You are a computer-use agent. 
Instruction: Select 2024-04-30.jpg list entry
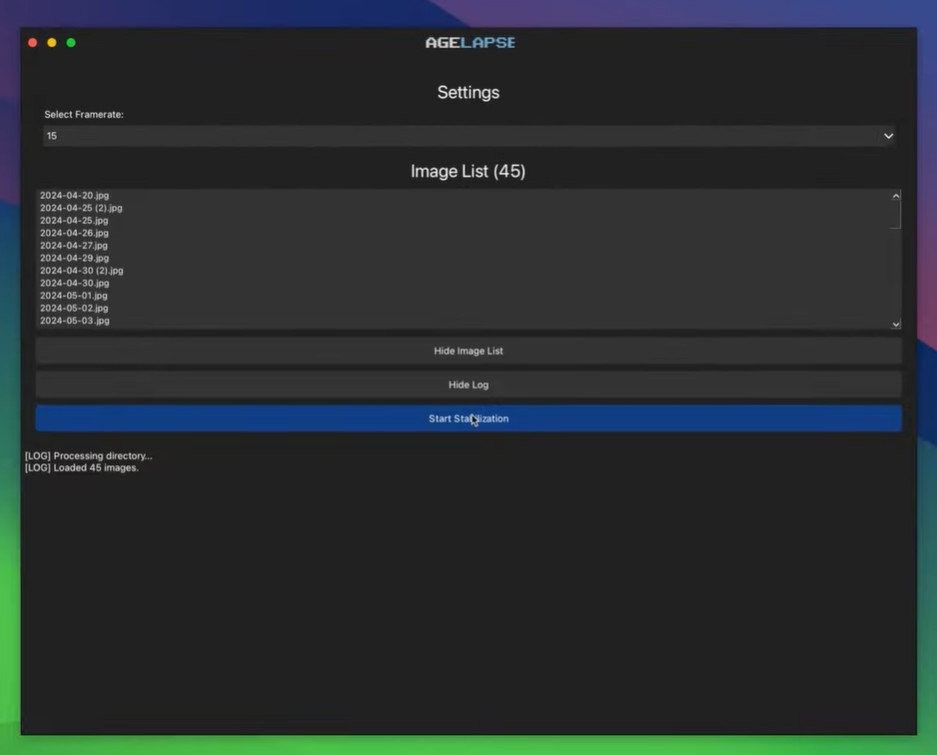[x=75, y=283]
